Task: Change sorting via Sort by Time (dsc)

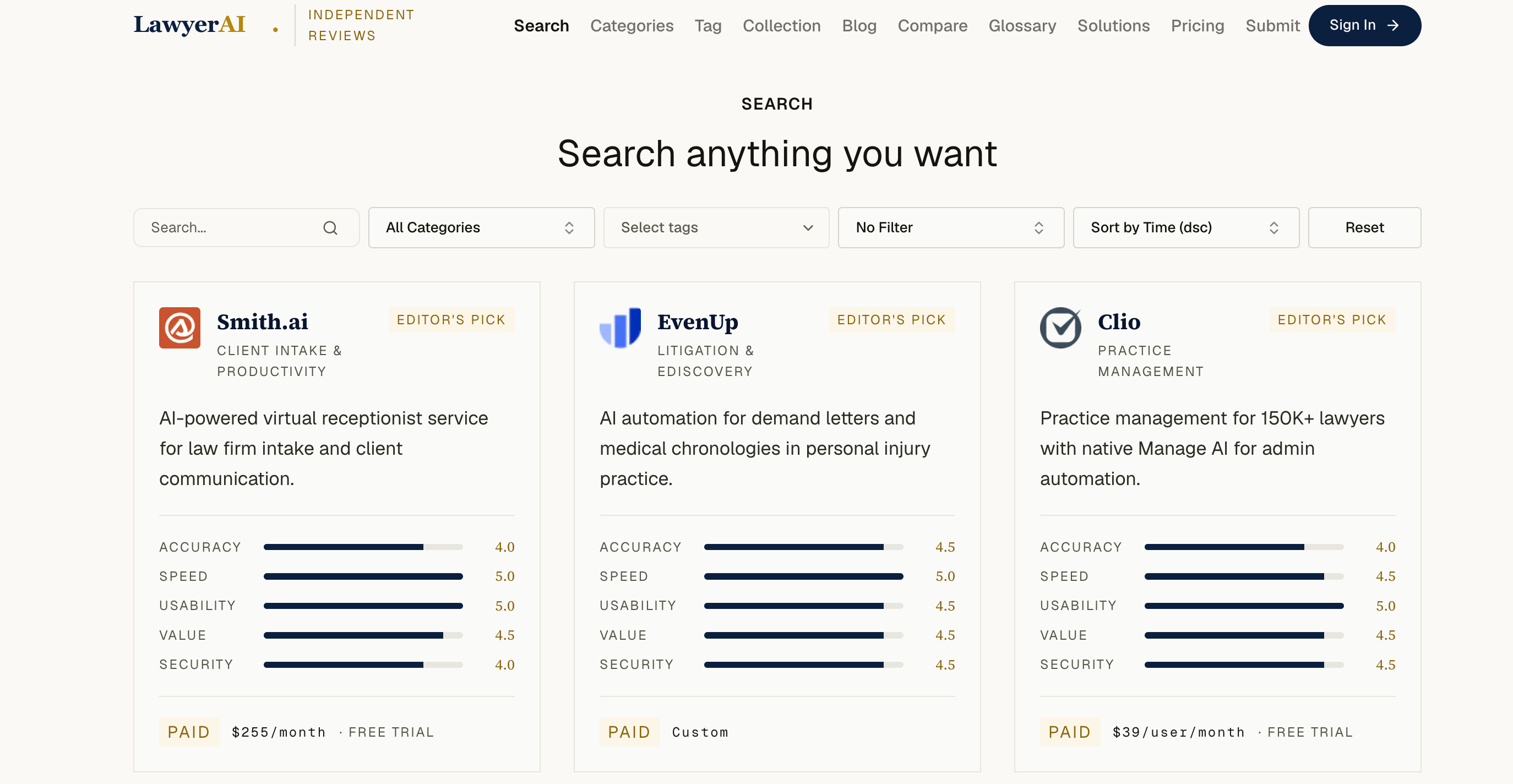Action: [x=1186, y=228]
